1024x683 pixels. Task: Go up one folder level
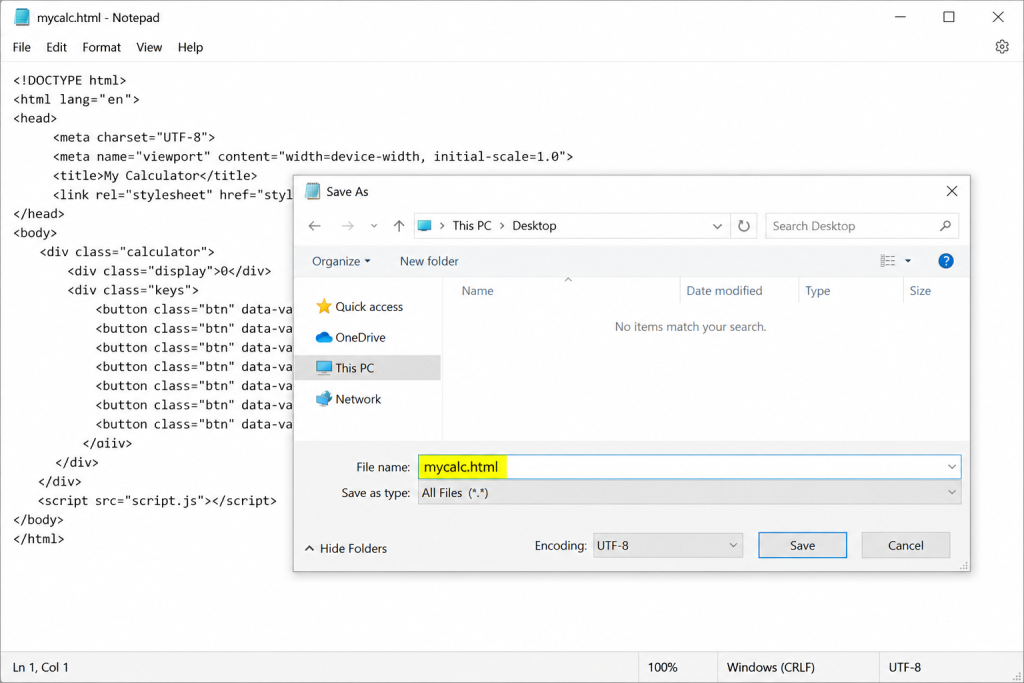(x=399, y=226)
